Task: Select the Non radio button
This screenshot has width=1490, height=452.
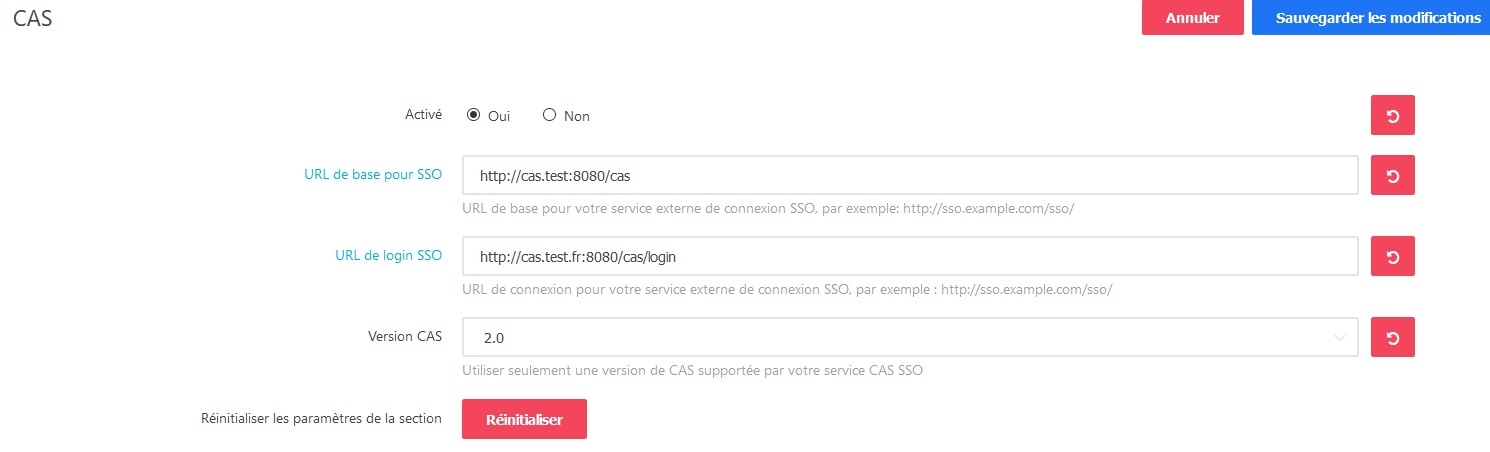Action: (x=549, y=115)
